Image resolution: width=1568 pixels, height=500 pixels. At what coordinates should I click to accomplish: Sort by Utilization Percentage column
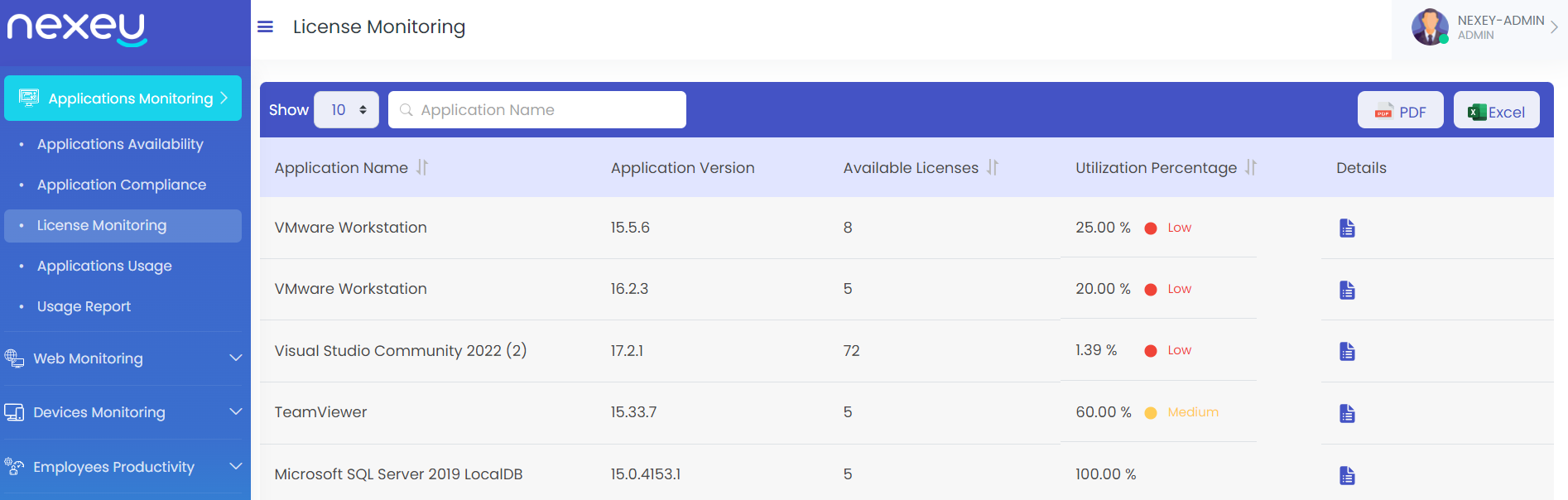(1251, 168)
